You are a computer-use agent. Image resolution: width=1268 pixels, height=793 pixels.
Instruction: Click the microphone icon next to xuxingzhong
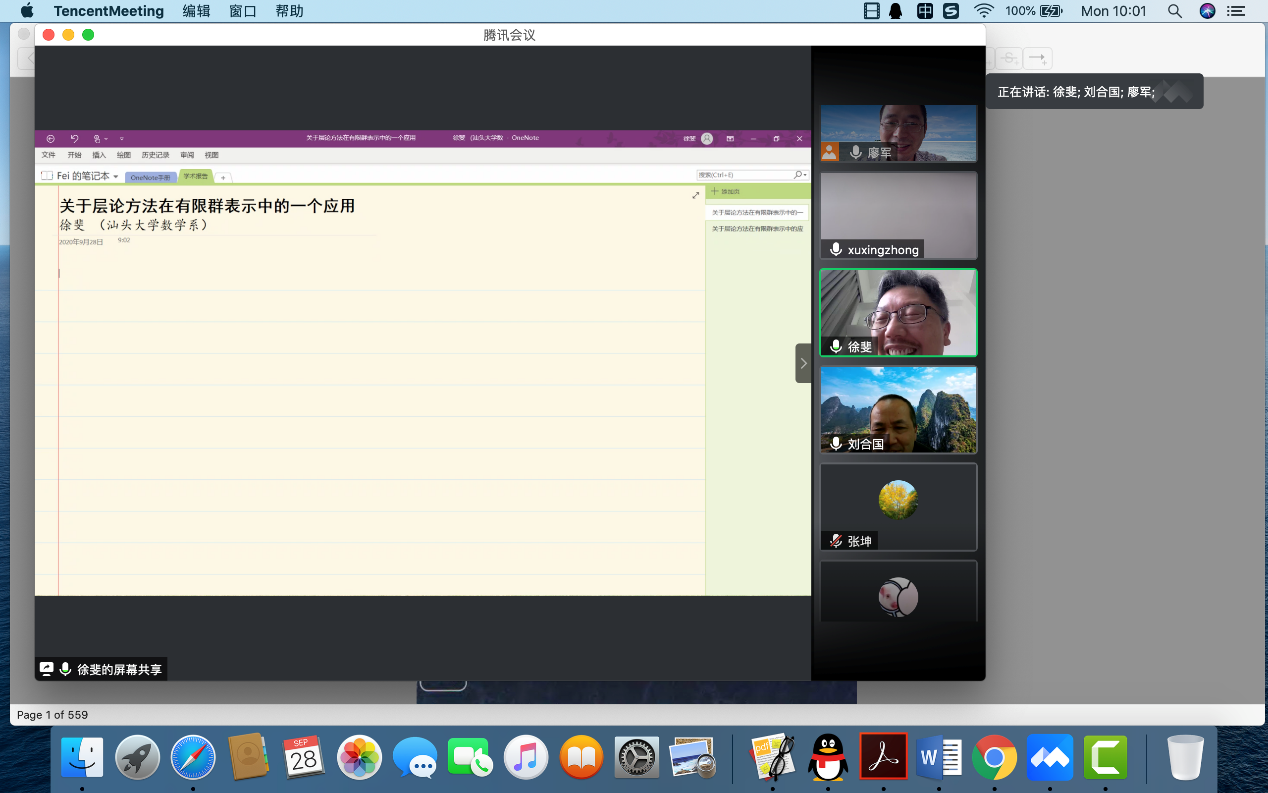[836, 249]
